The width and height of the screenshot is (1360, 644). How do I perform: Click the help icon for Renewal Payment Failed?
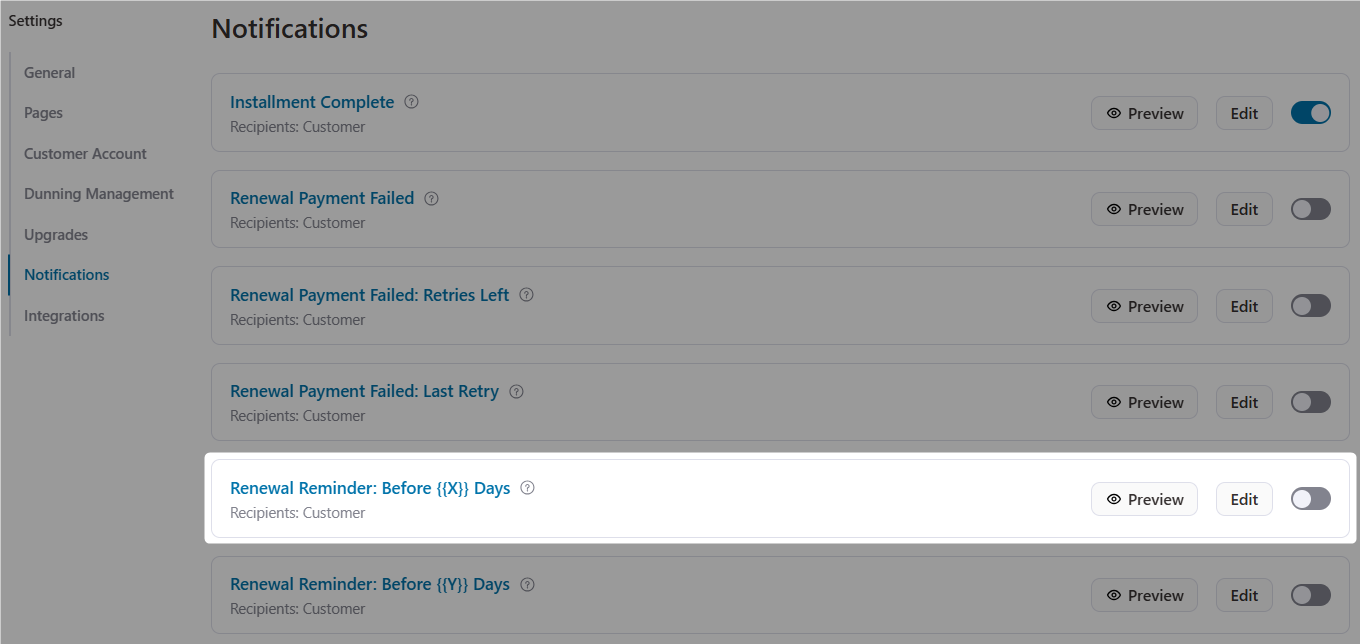(431, 198)
